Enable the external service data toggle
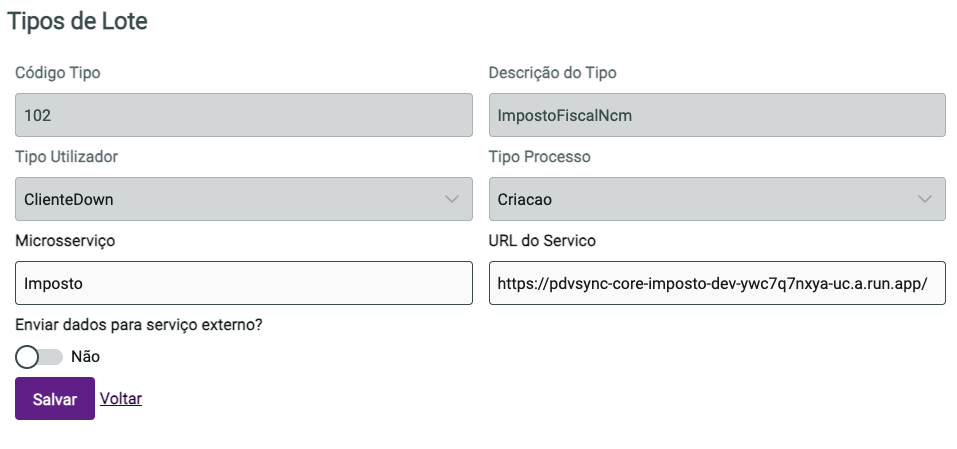This screenshot has width=957, height=449. (39, 356)
